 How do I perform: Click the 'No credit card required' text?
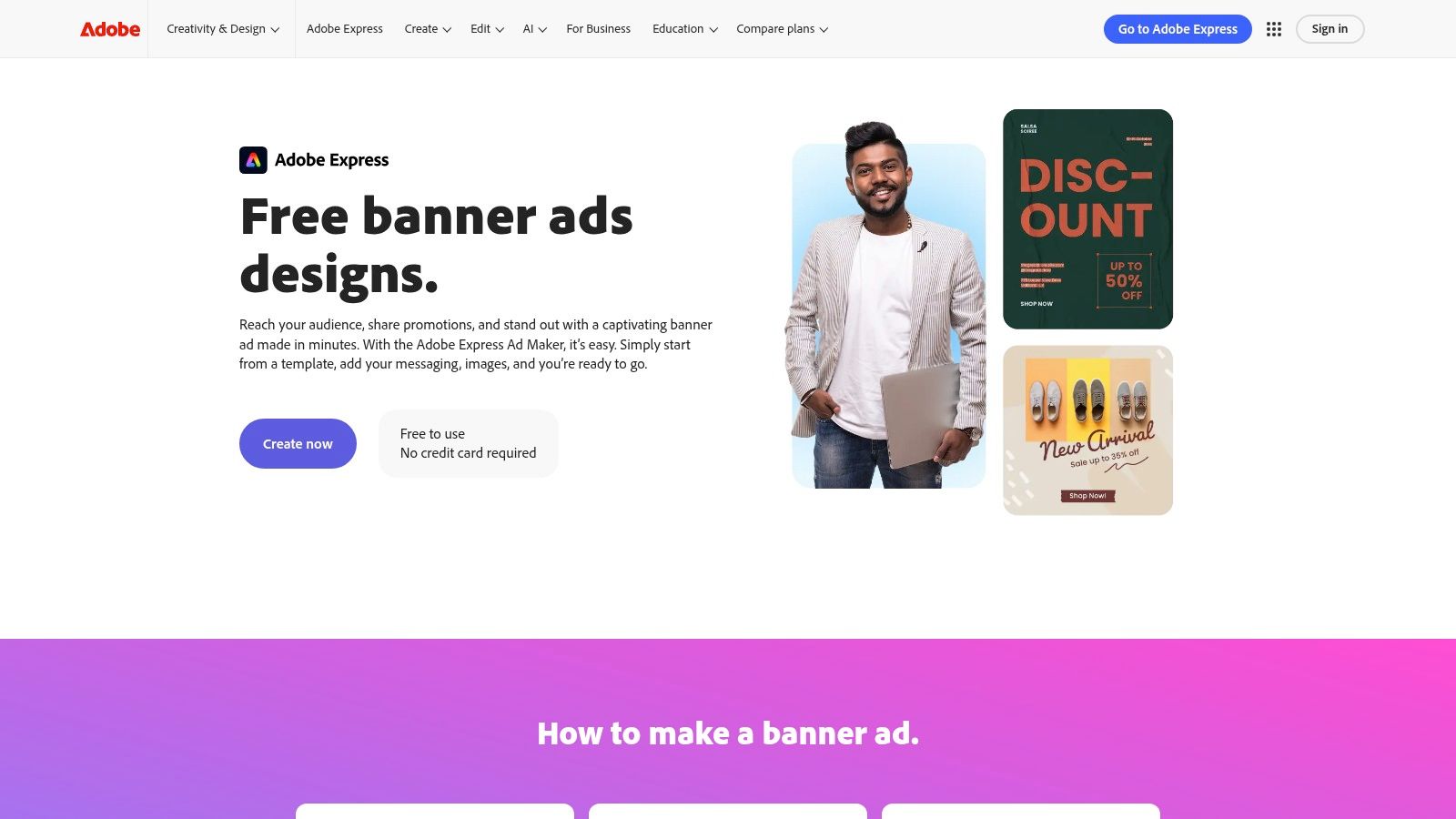point(468,453)
